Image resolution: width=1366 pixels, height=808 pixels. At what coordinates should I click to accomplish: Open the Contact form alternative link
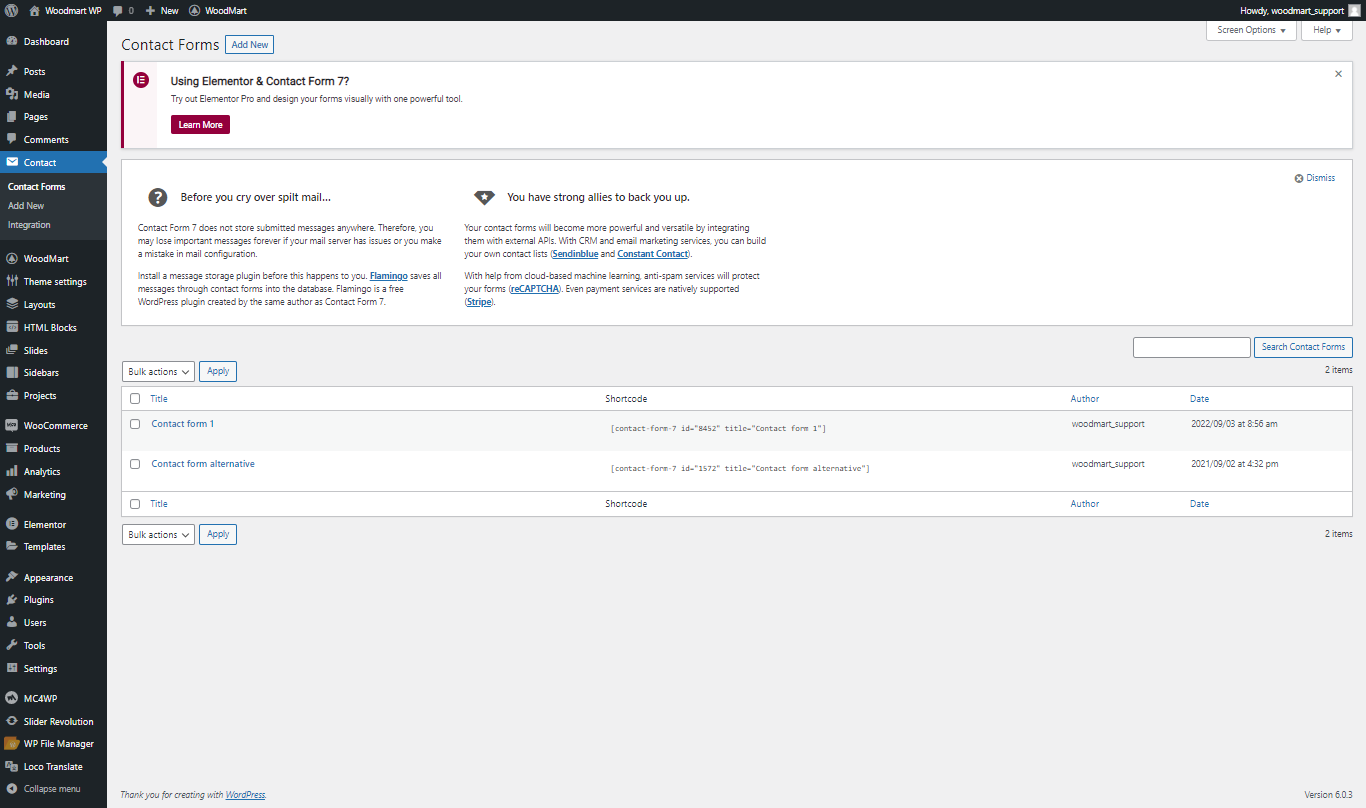pyautogui.click(x=203, y=464)
